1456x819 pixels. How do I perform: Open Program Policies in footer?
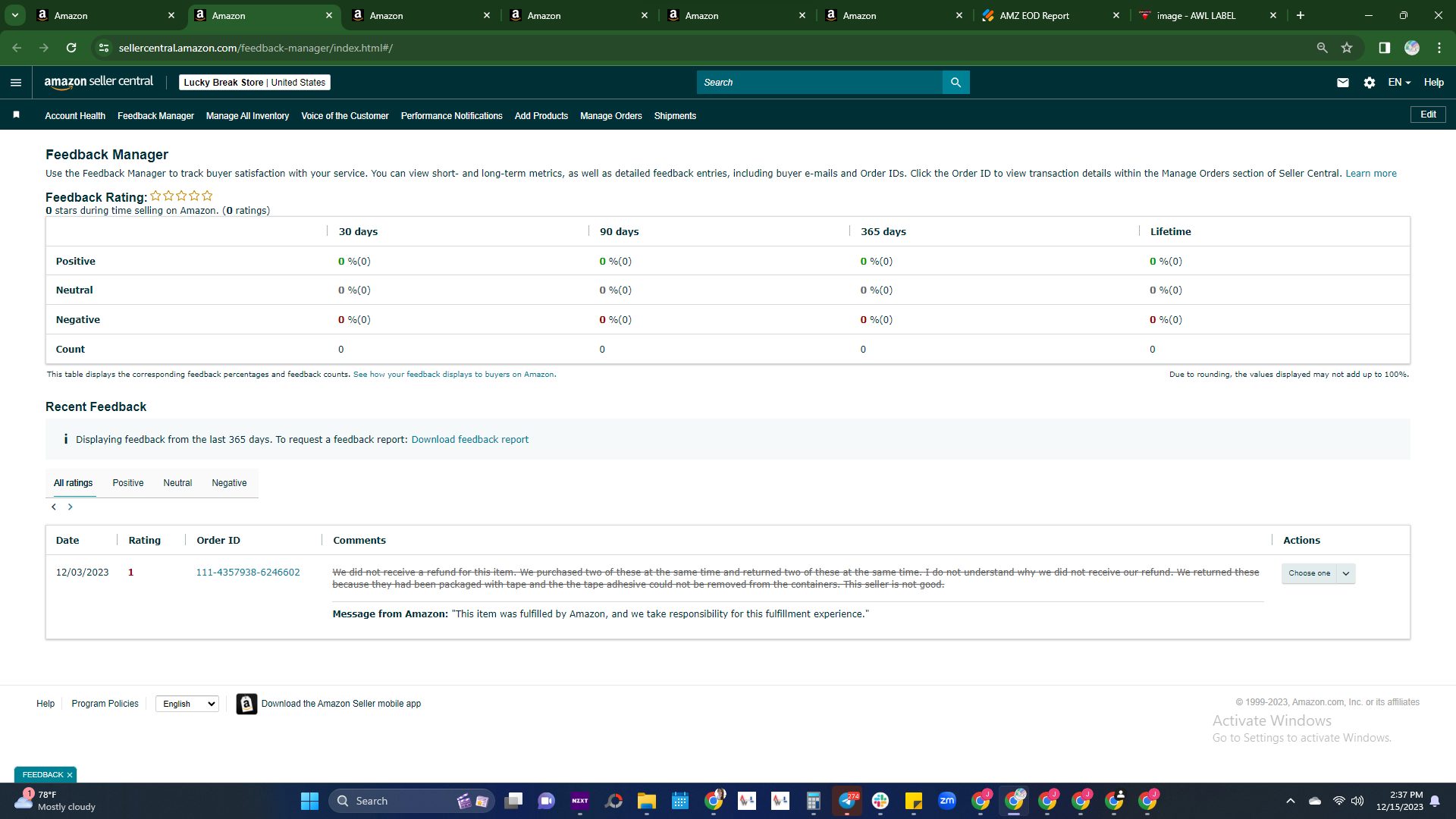click(x=105, y=704)
